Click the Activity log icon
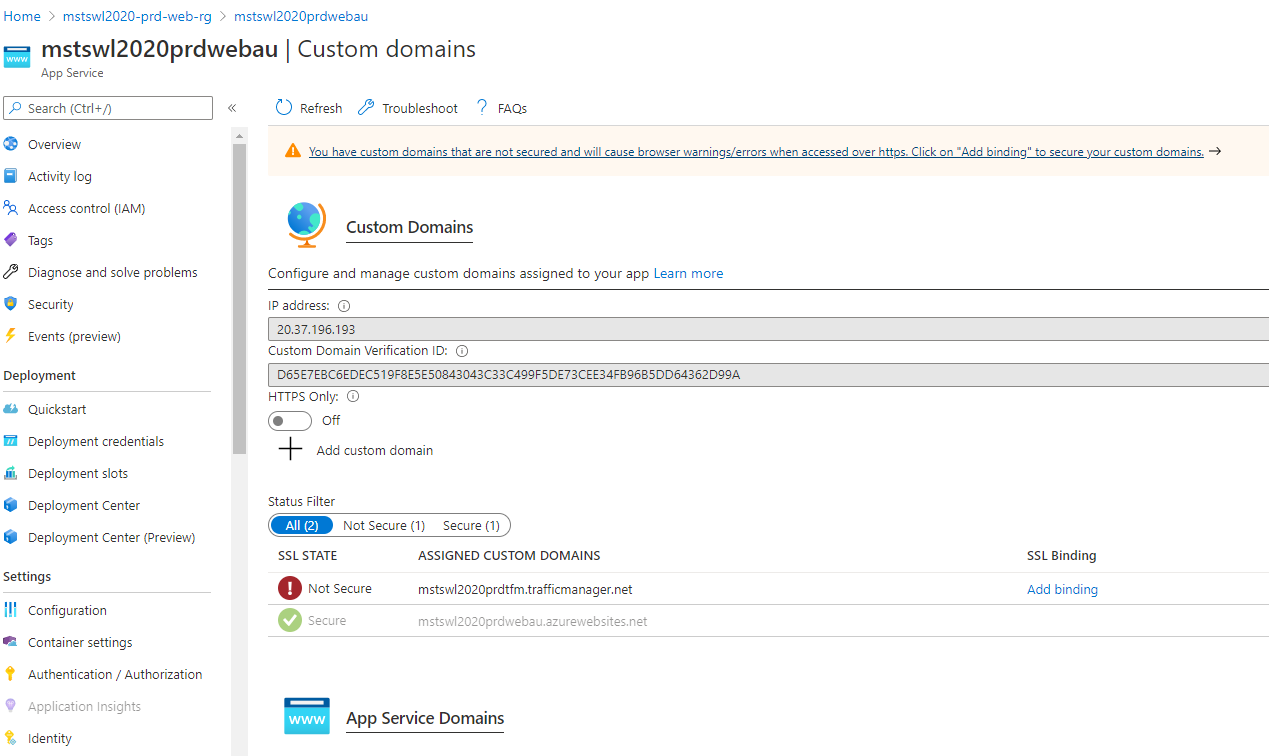Image resolution: width=1269 pixels, height=756 pixels. [11, 176]
